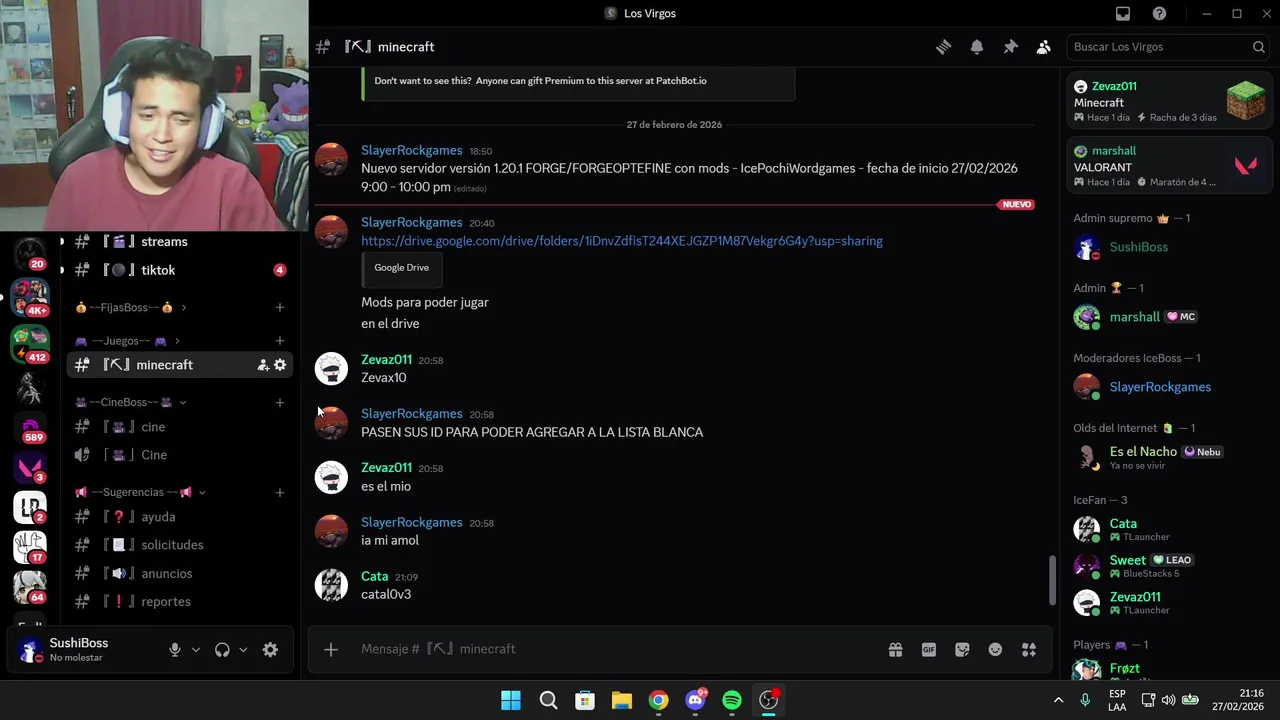This screenshot has height=720, width=1280.
Task: Add channel to Sugerencias category
Action: pyautogui.click(x=280, y=492)
